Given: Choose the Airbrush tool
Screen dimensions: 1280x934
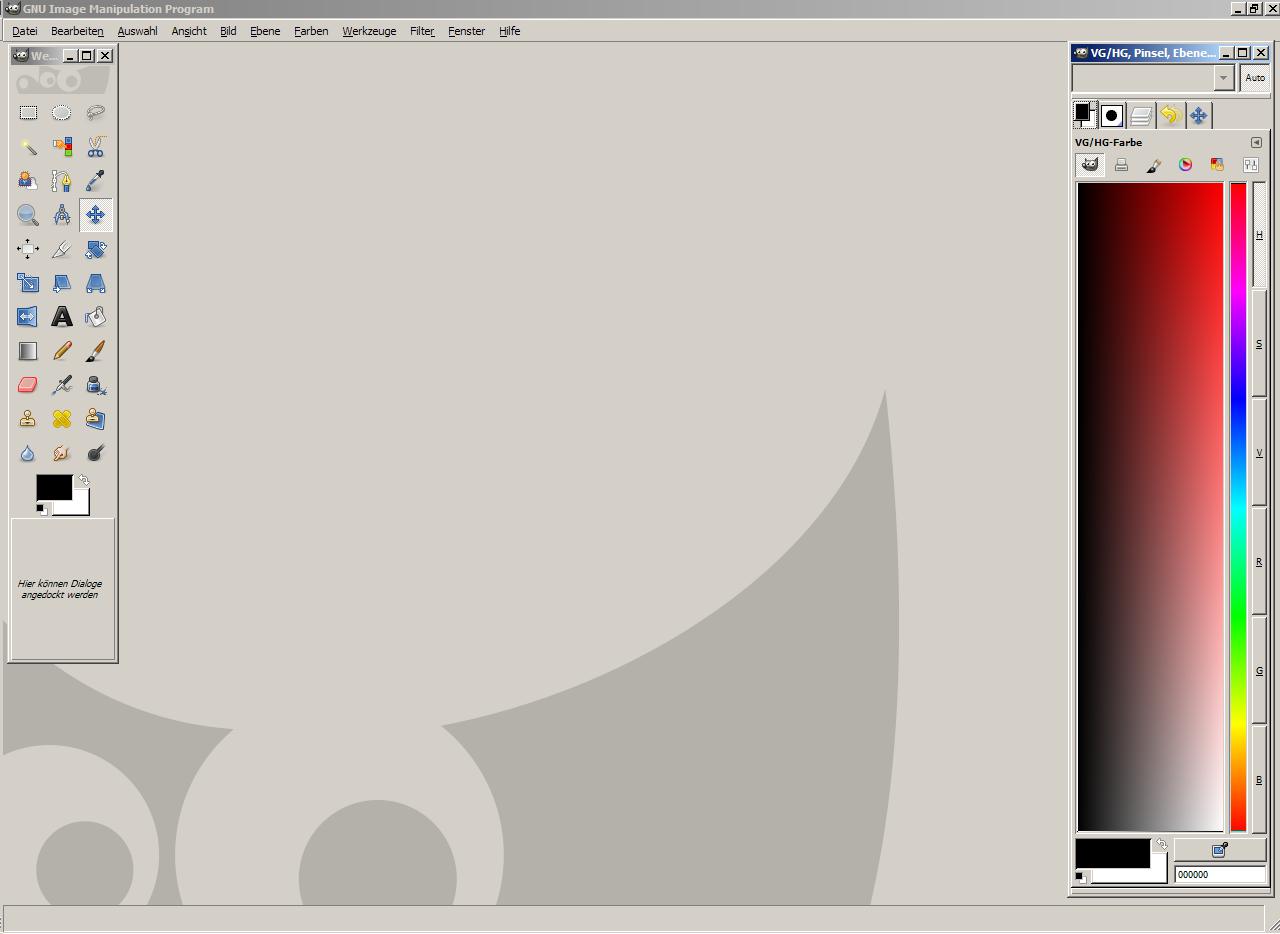Looking at the screenshot, I should coord(62,385).
